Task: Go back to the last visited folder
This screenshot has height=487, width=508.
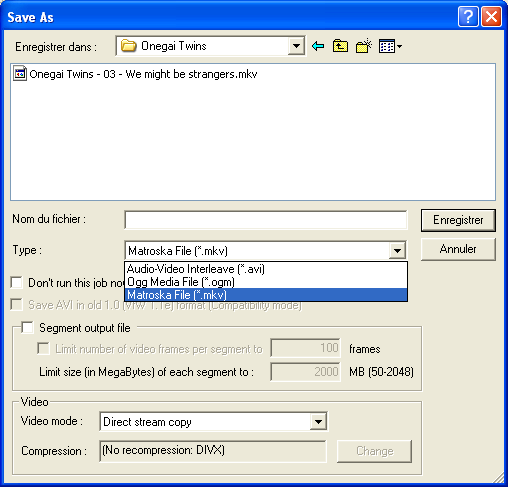Action: coord(318,46)
